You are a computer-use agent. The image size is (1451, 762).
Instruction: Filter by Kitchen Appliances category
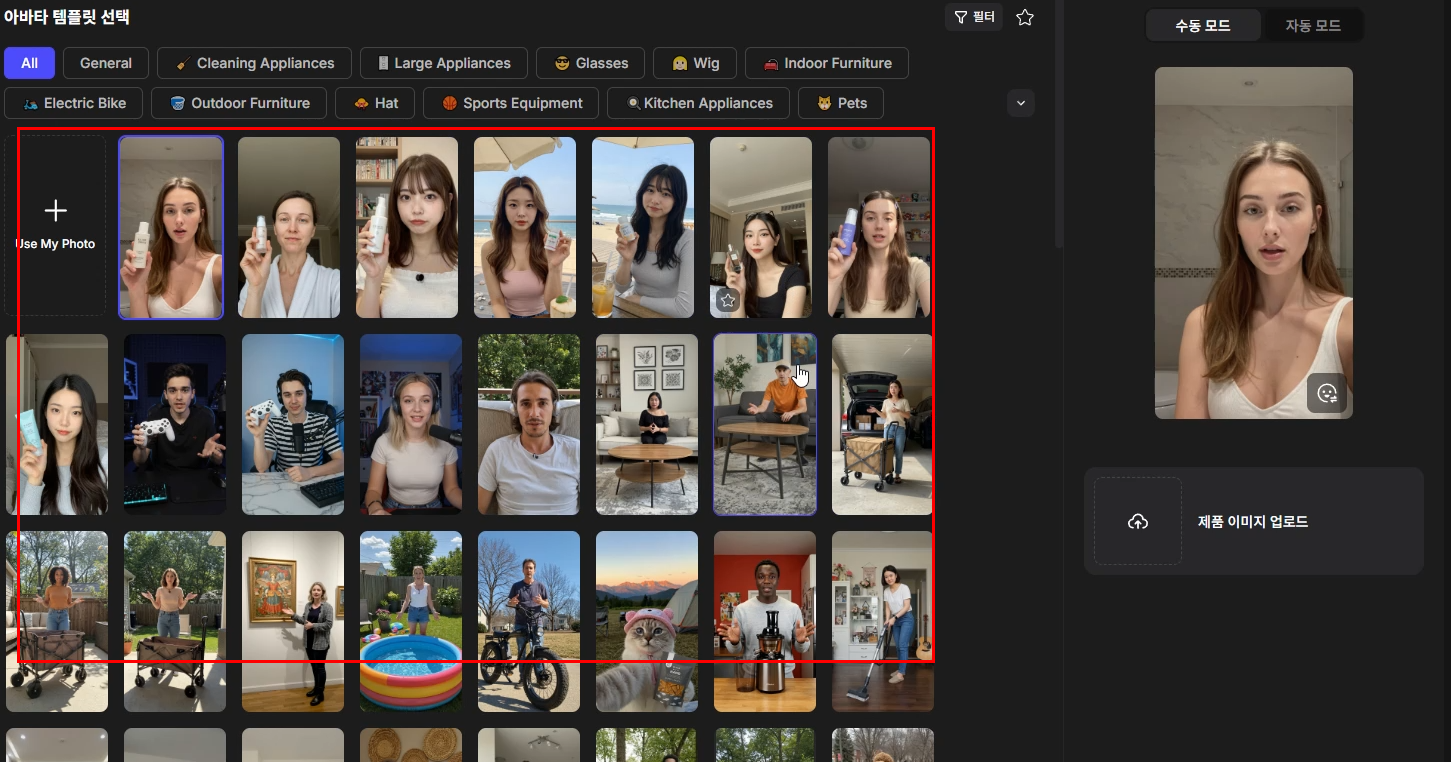click(x=698, y=103)
